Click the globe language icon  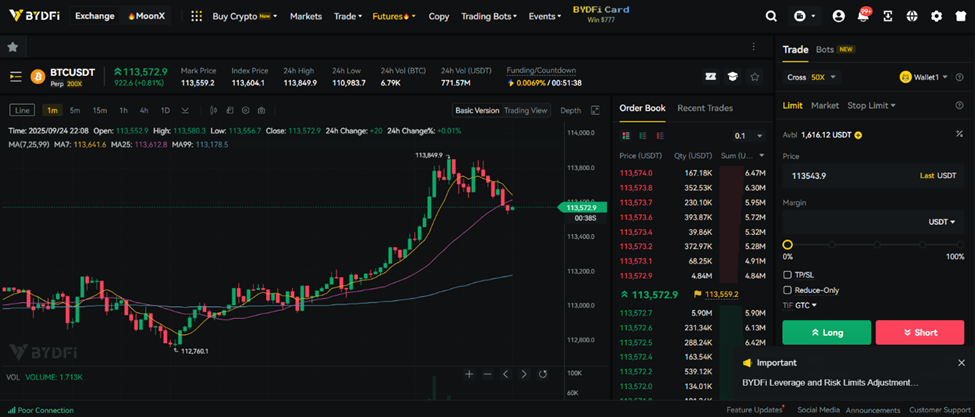[x=911, y=17]
